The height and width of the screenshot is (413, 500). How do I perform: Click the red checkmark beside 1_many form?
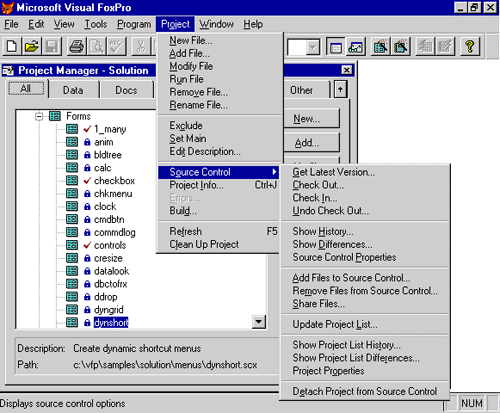(x=87, y=129)
